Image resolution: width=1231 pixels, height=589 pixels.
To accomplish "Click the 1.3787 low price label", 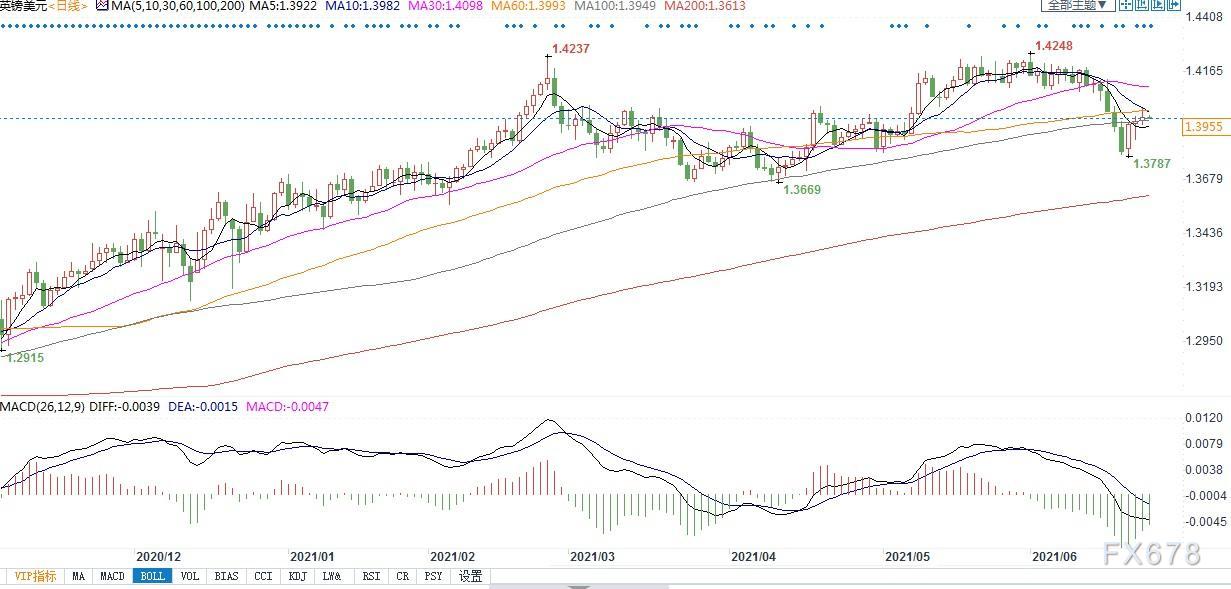I will (x=1152, y=162).
